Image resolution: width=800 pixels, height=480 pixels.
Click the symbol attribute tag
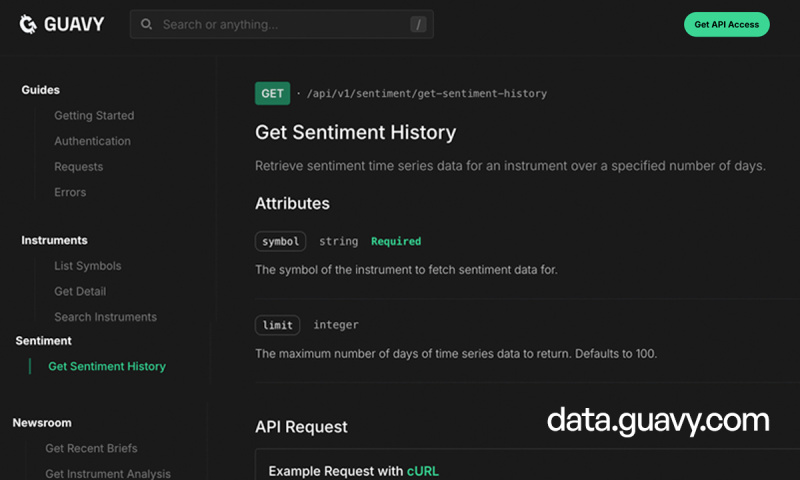(280, 241)
